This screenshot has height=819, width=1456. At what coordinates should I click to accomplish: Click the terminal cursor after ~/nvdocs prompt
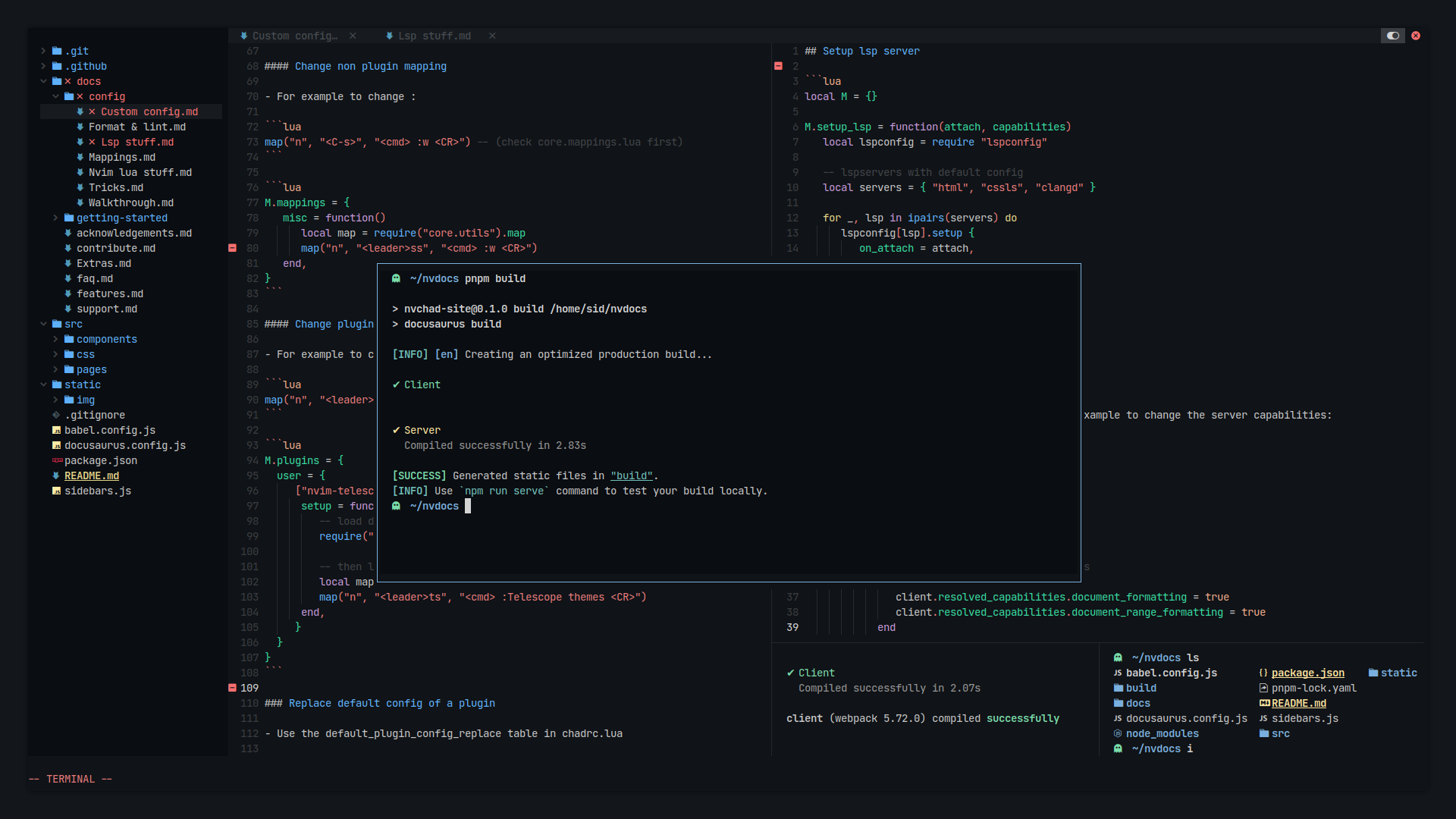[468, 506]
